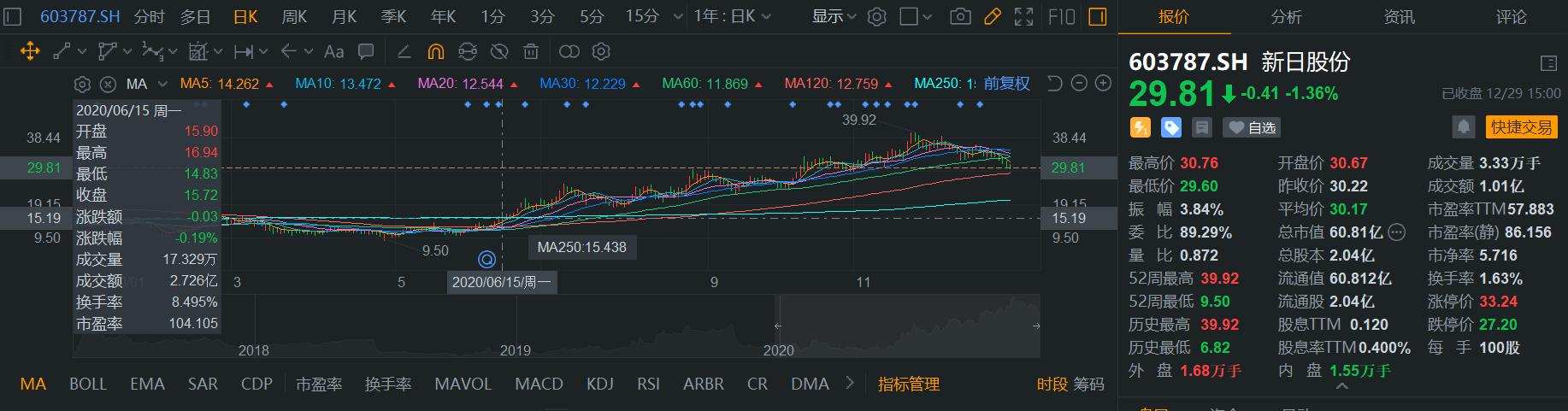This screenshot has height=411, width=1568.
Task: Switch chart to 多日 view
Action: tap(196, 16)
